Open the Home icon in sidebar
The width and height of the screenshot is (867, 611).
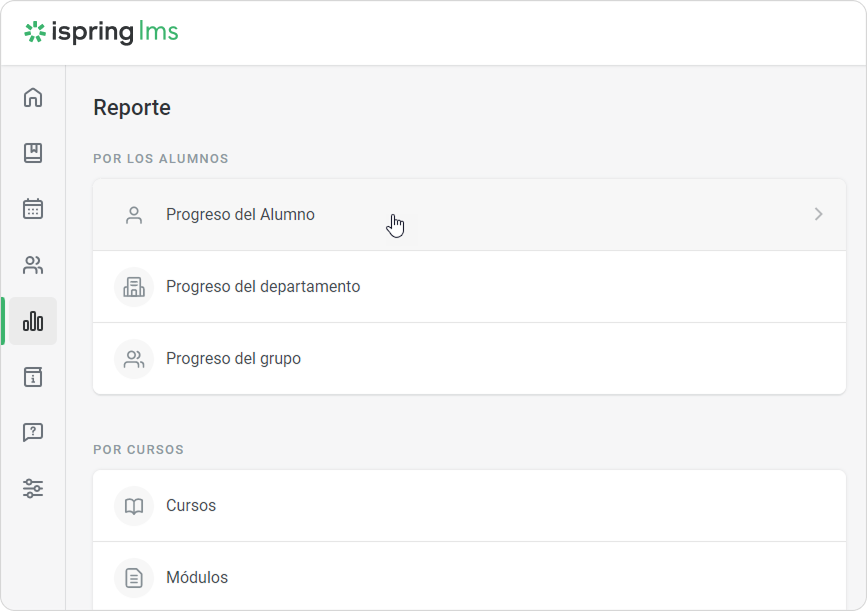pos(33,98)
